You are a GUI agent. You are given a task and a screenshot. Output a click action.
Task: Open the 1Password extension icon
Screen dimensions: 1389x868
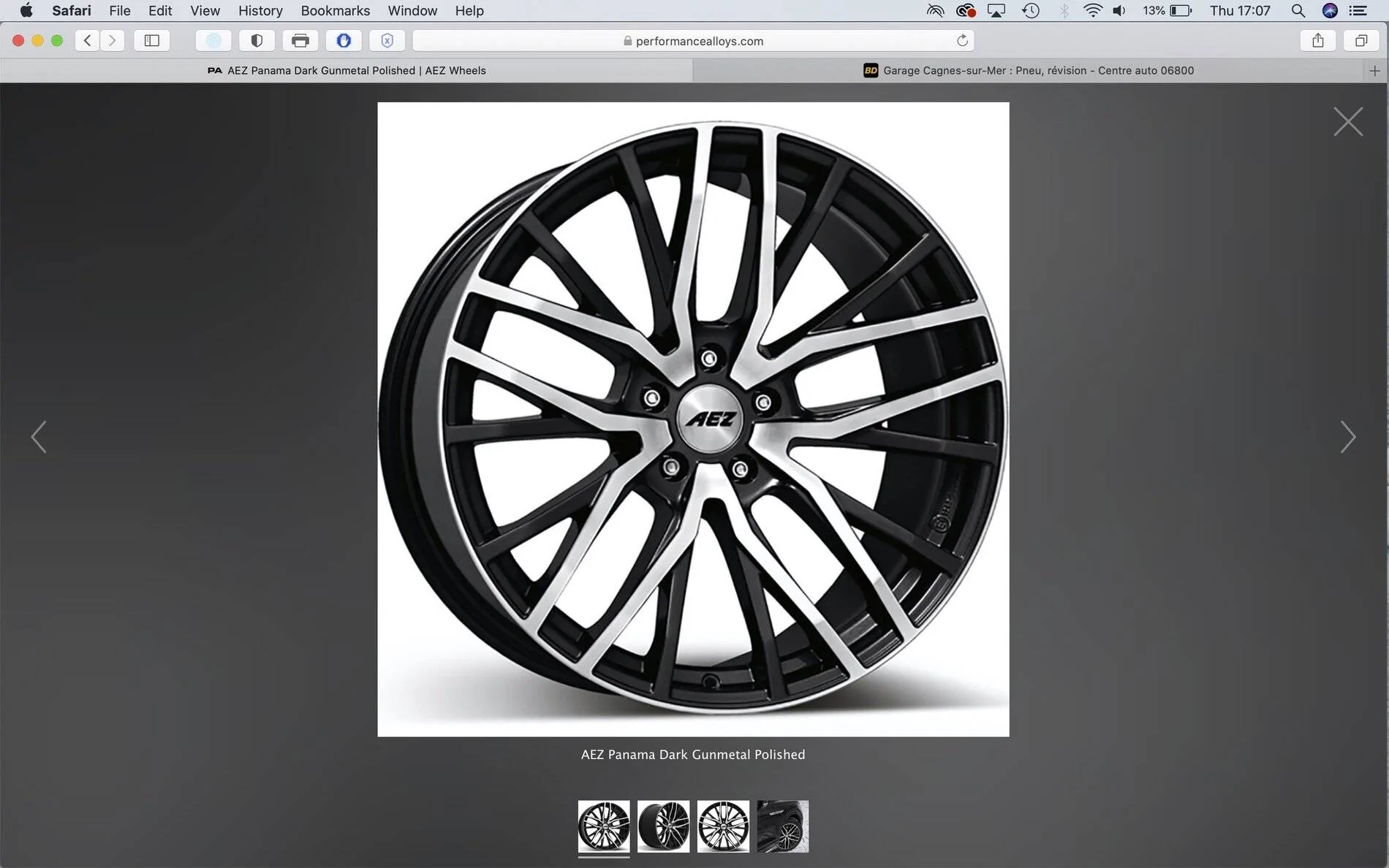pos(344,41)
